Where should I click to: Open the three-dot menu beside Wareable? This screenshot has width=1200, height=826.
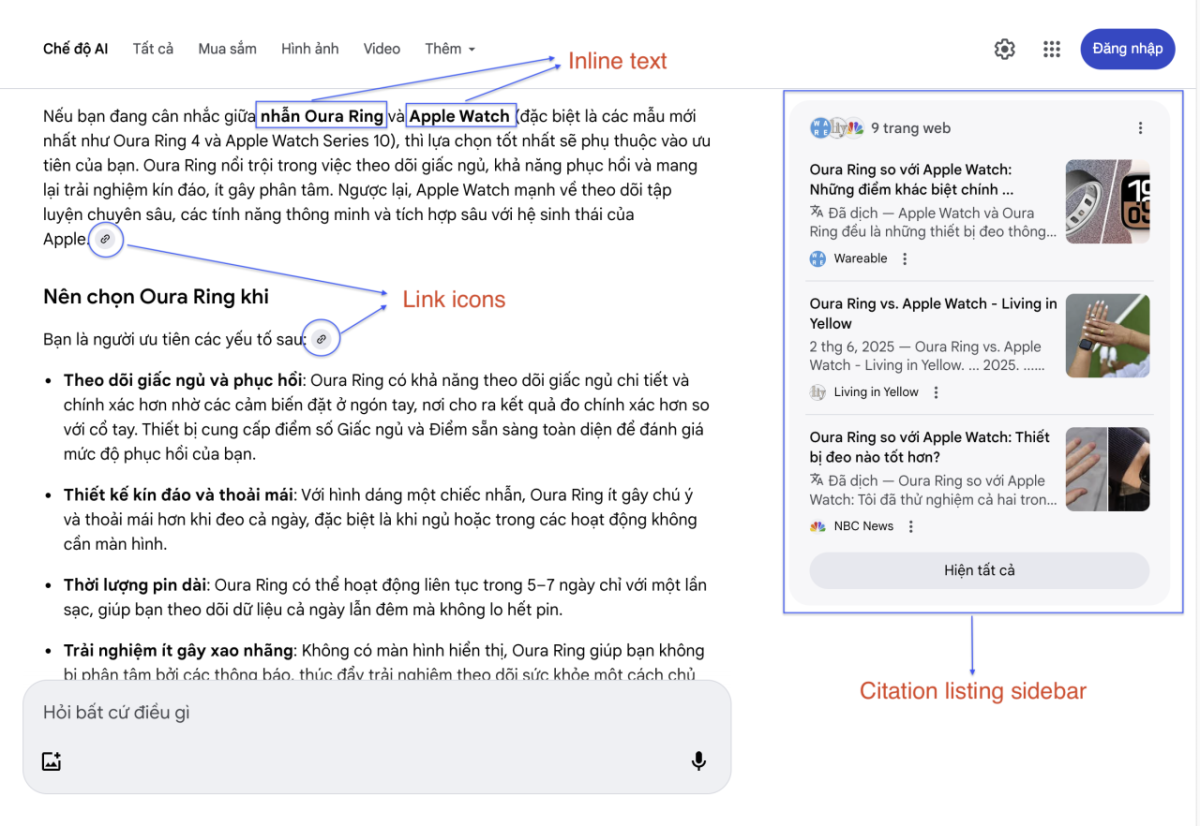click(x=905, y=259)
